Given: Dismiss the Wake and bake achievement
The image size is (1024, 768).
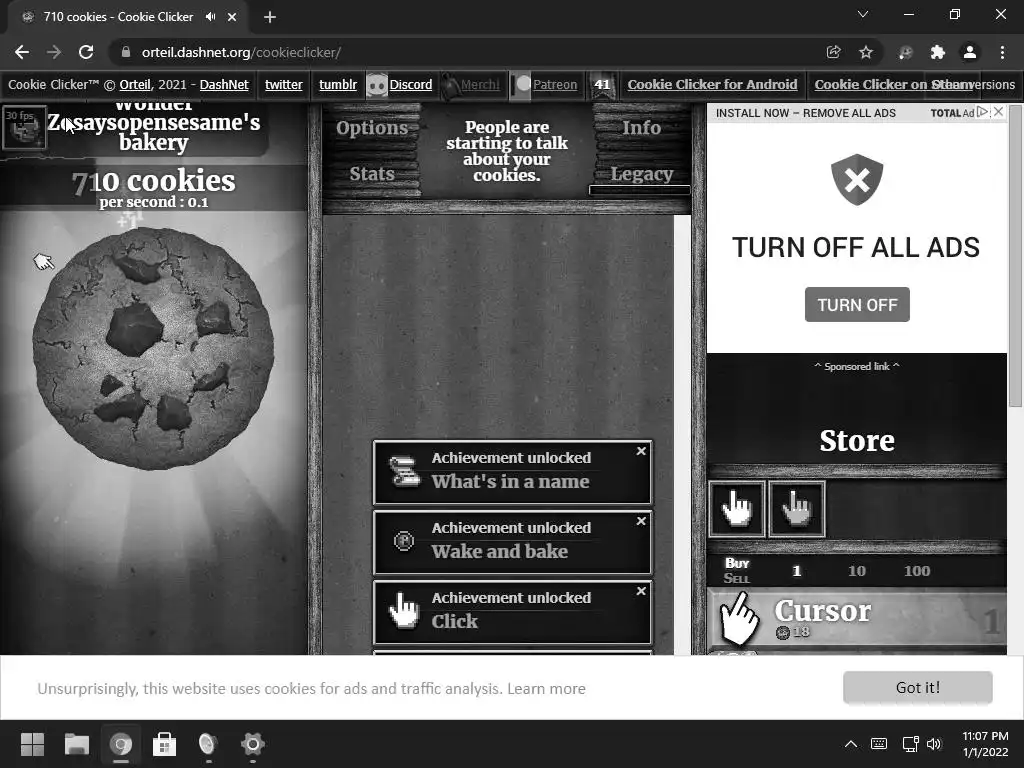Looking at the screenshot, I should (x=641, y=521).
